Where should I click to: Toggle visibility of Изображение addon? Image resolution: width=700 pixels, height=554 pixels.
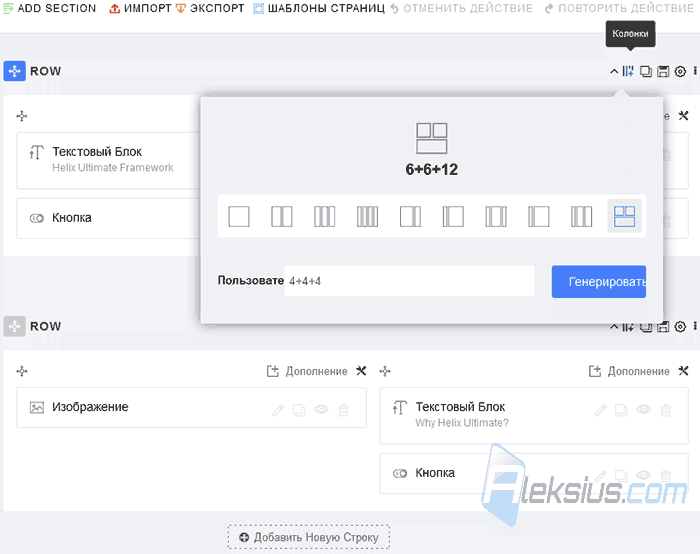pos(321,409)
